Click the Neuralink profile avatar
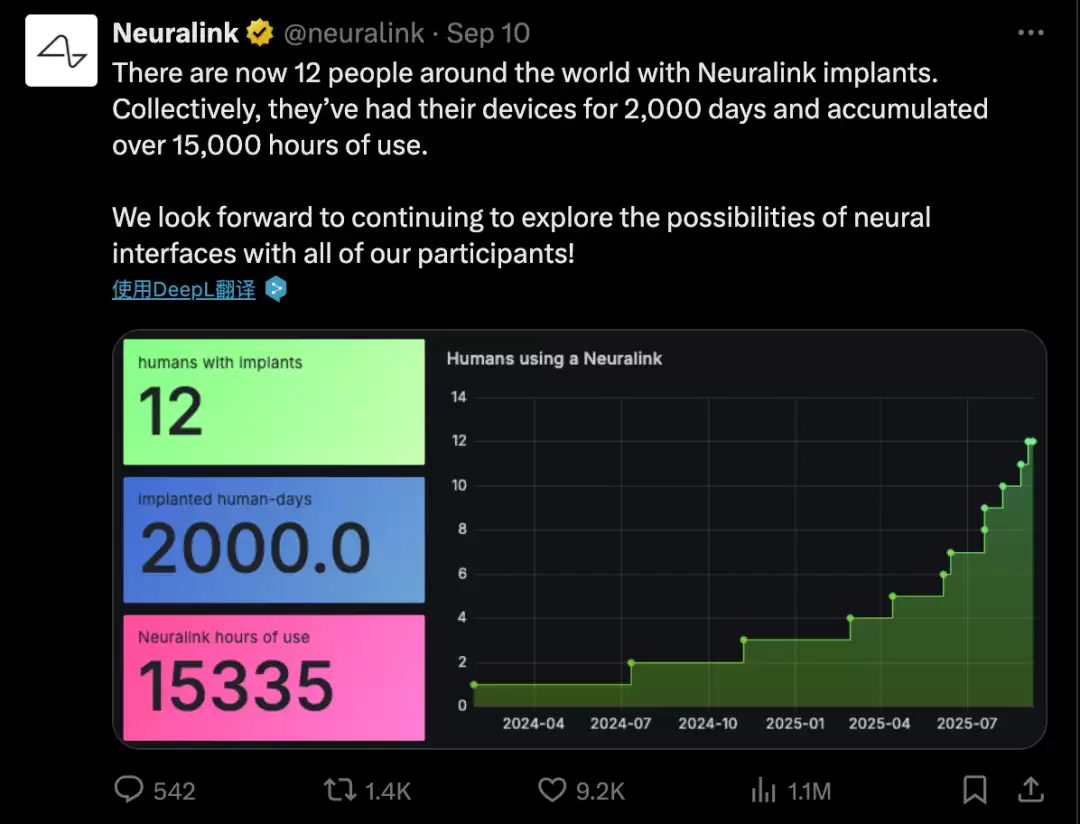The image size is (1080, 824). [x=61, y=50]
